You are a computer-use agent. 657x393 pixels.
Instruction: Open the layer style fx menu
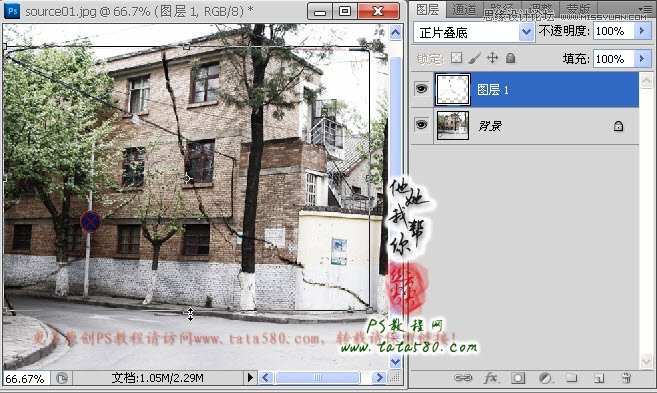[491, 378]
